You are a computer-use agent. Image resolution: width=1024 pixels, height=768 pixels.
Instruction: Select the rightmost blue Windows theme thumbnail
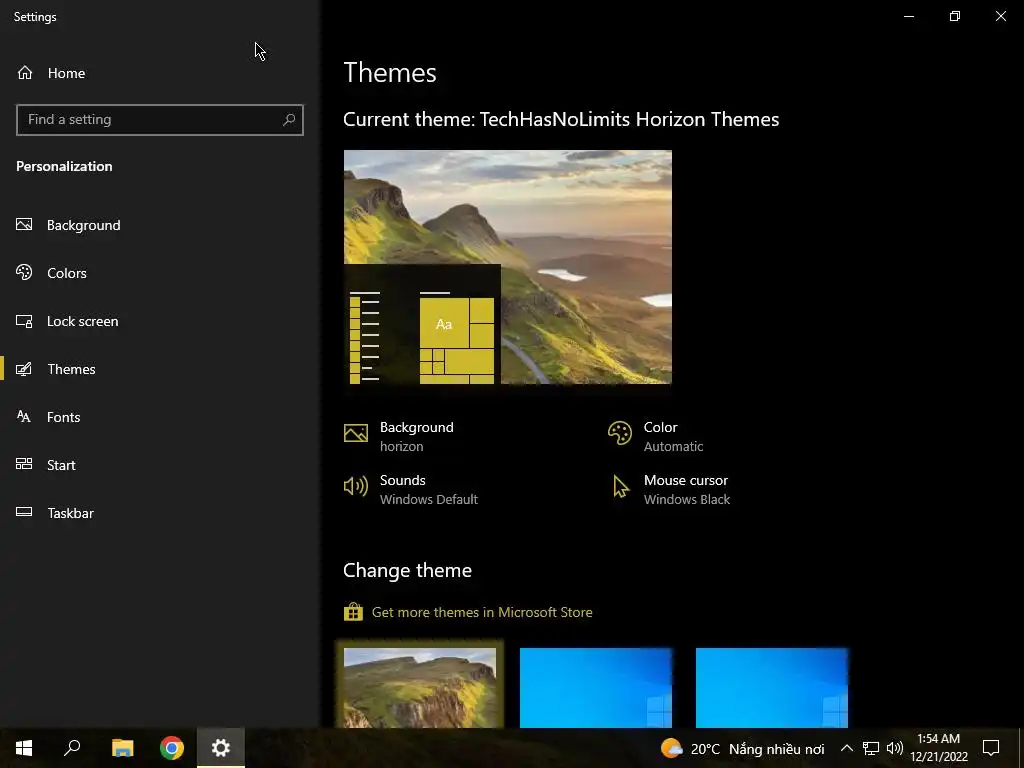tap(772, 688)
